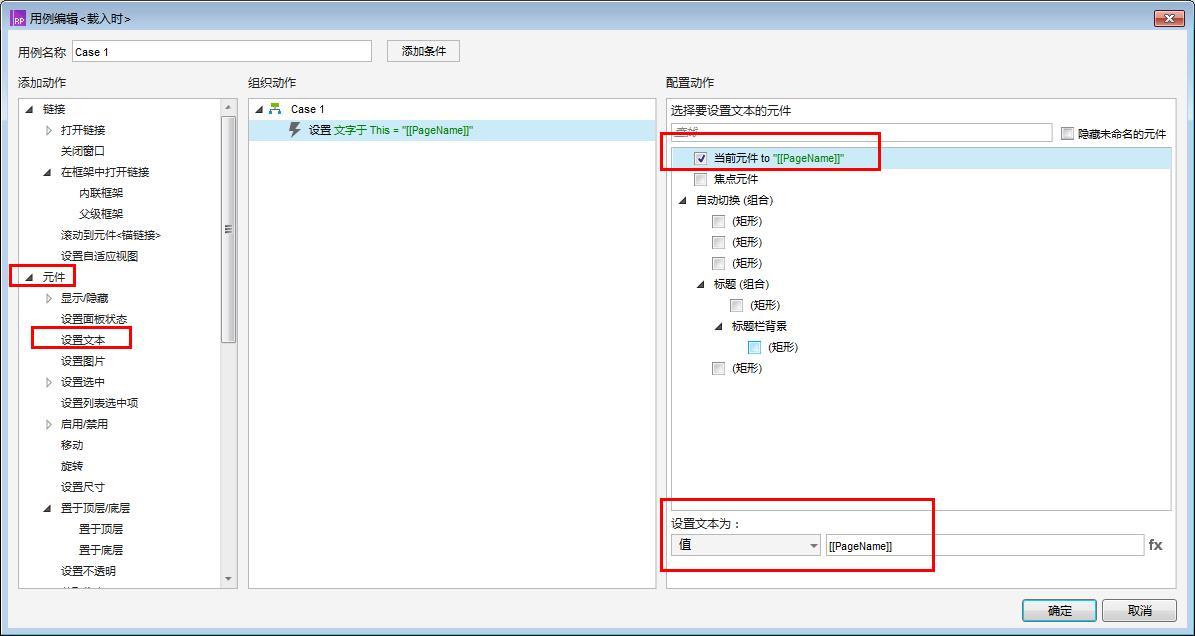The width and height of the screenshot is (1195, 636).
Task: Check the (矩形) under 标题栏背景
Action: (754, 347)
